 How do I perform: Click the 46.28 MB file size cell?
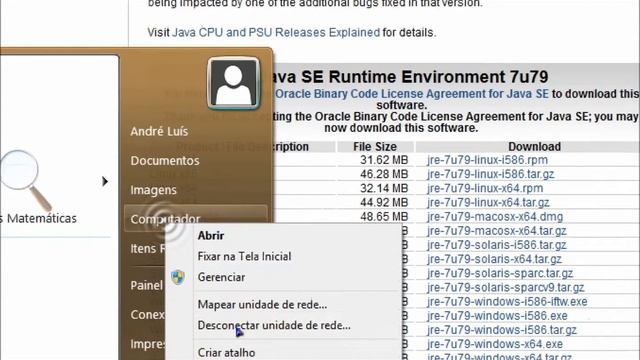384,174
